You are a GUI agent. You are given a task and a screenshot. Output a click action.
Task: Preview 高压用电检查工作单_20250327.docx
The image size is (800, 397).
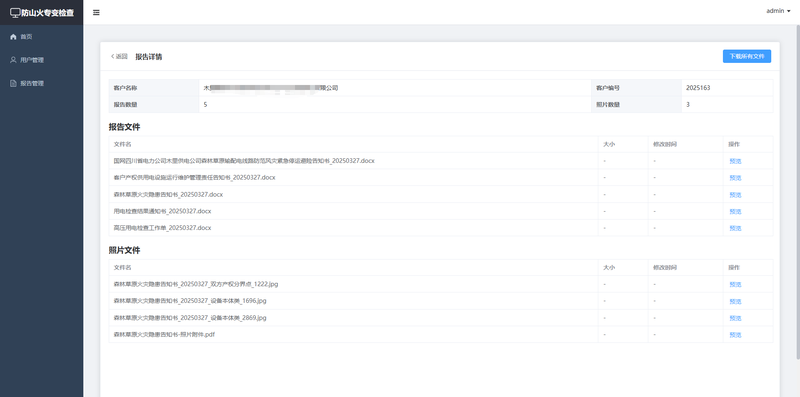735,228
